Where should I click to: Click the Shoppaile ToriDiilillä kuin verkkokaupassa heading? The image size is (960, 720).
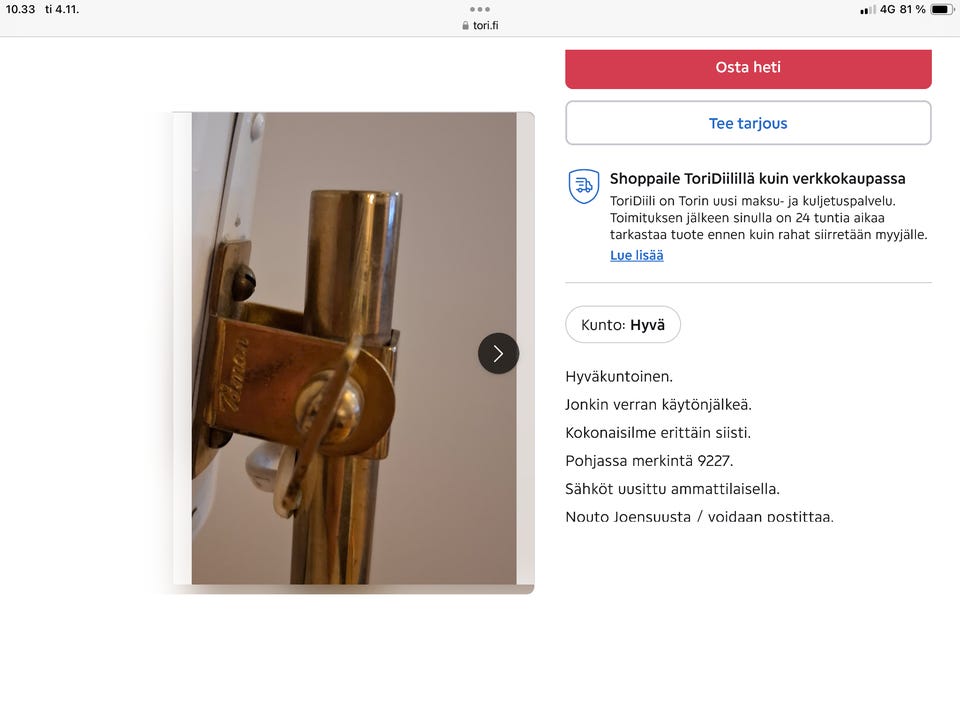click(757, 179)
